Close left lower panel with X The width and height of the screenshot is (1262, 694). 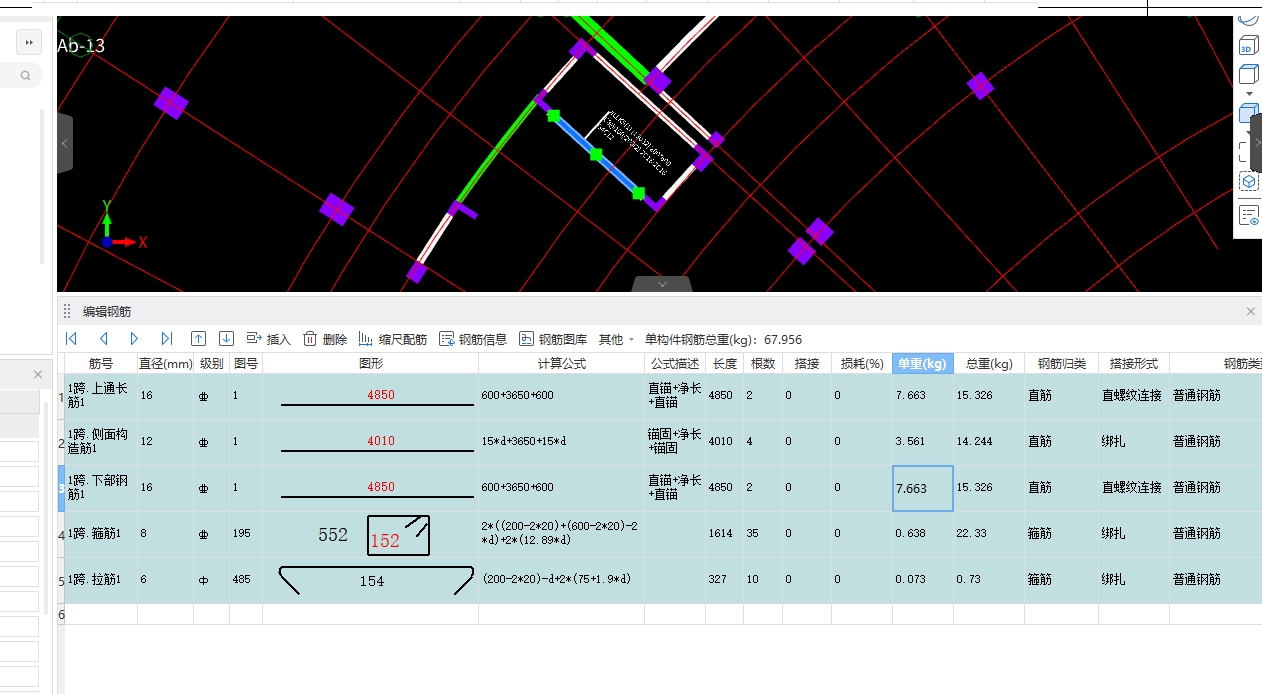pyautogui.click(x=38, y=374)
